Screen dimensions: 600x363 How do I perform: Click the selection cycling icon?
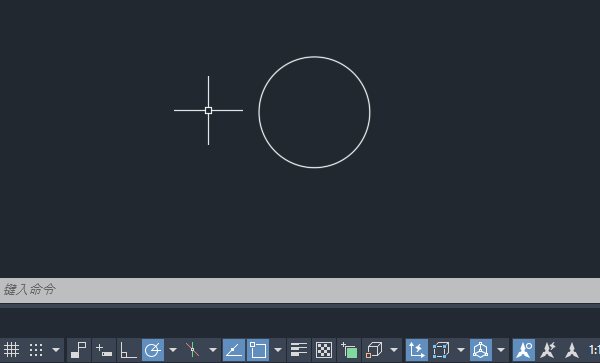[349, 350]
